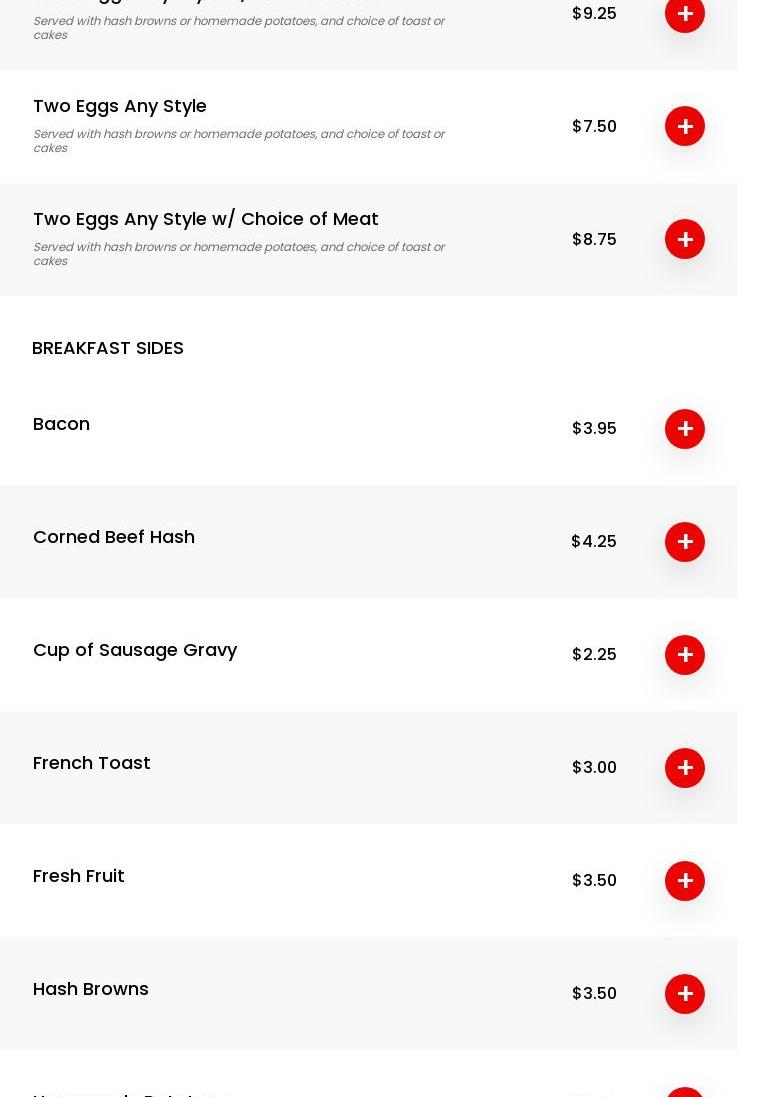The width and height of the screenshot is (770, 1097).
Task: Add the $9.25 item at the top
Action: click(685, 14)
